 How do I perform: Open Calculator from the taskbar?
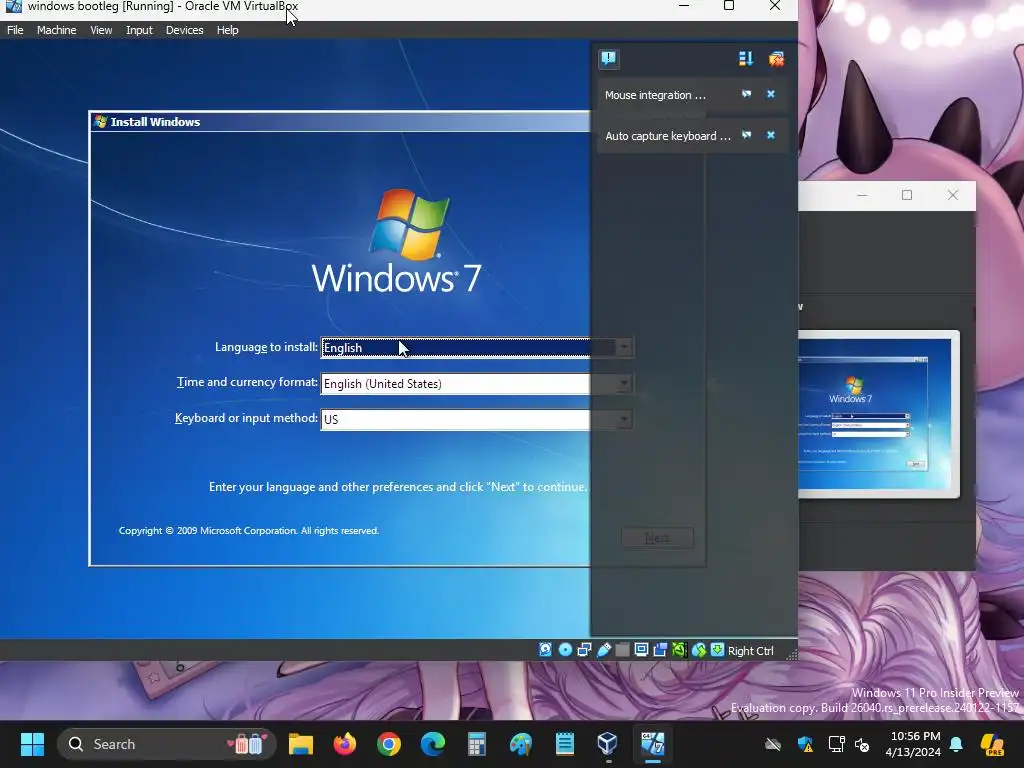[x=477, y=744]
